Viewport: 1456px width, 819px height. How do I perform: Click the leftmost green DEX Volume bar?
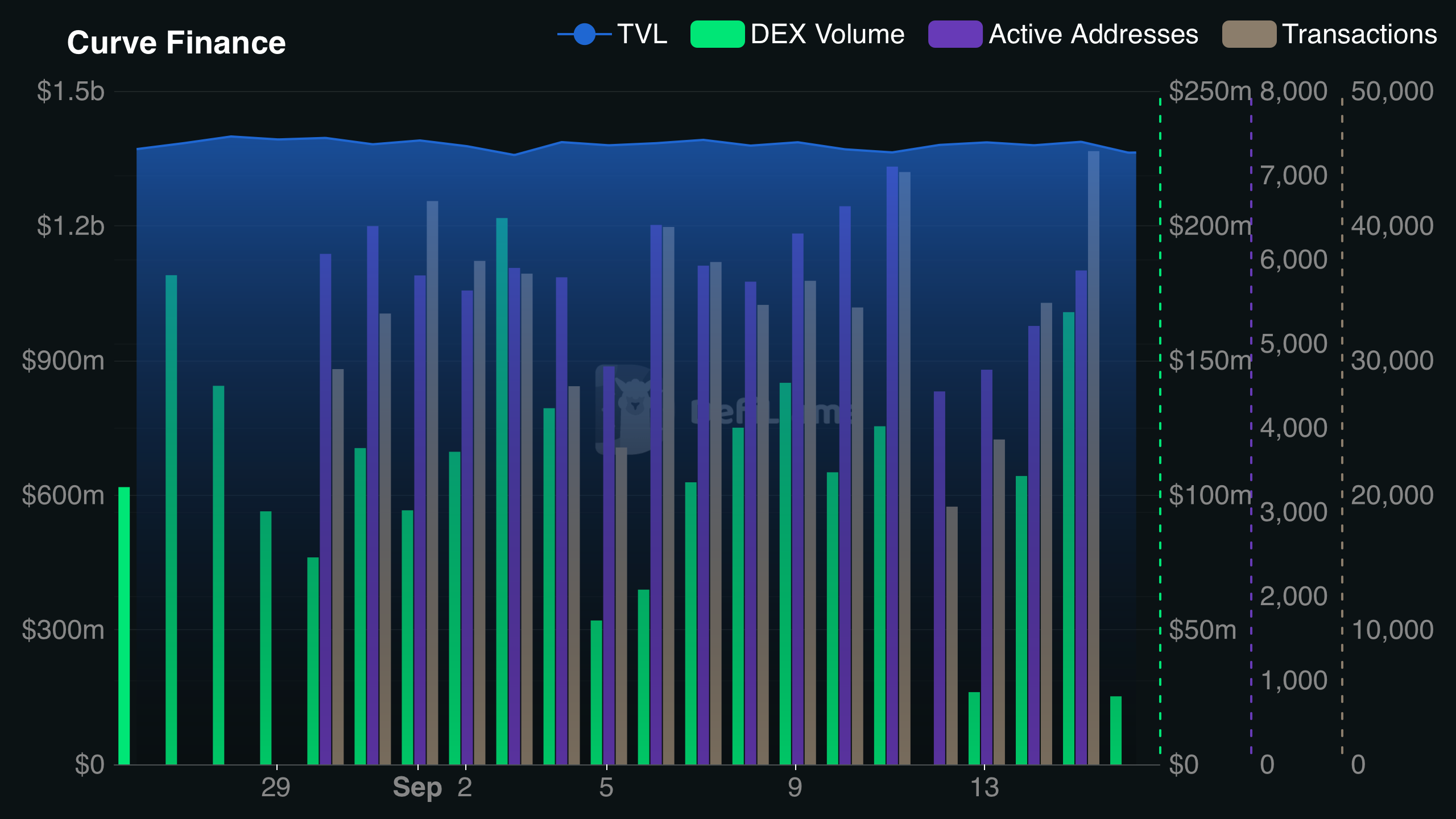tap(124, 626)
